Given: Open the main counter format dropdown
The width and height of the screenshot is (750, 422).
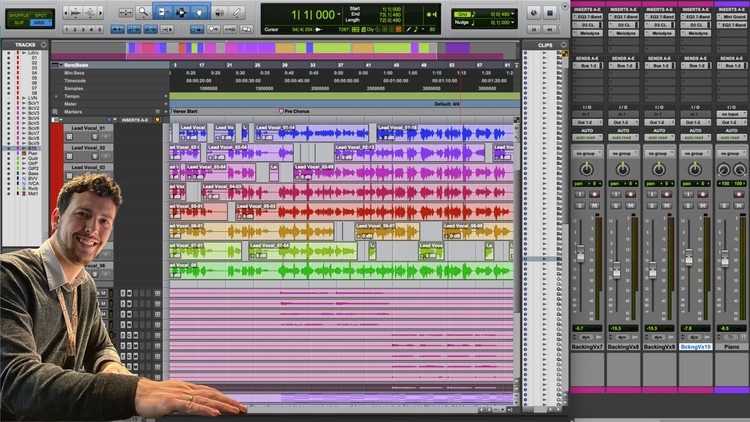Looking at the screenshot, I should [339, 14].
